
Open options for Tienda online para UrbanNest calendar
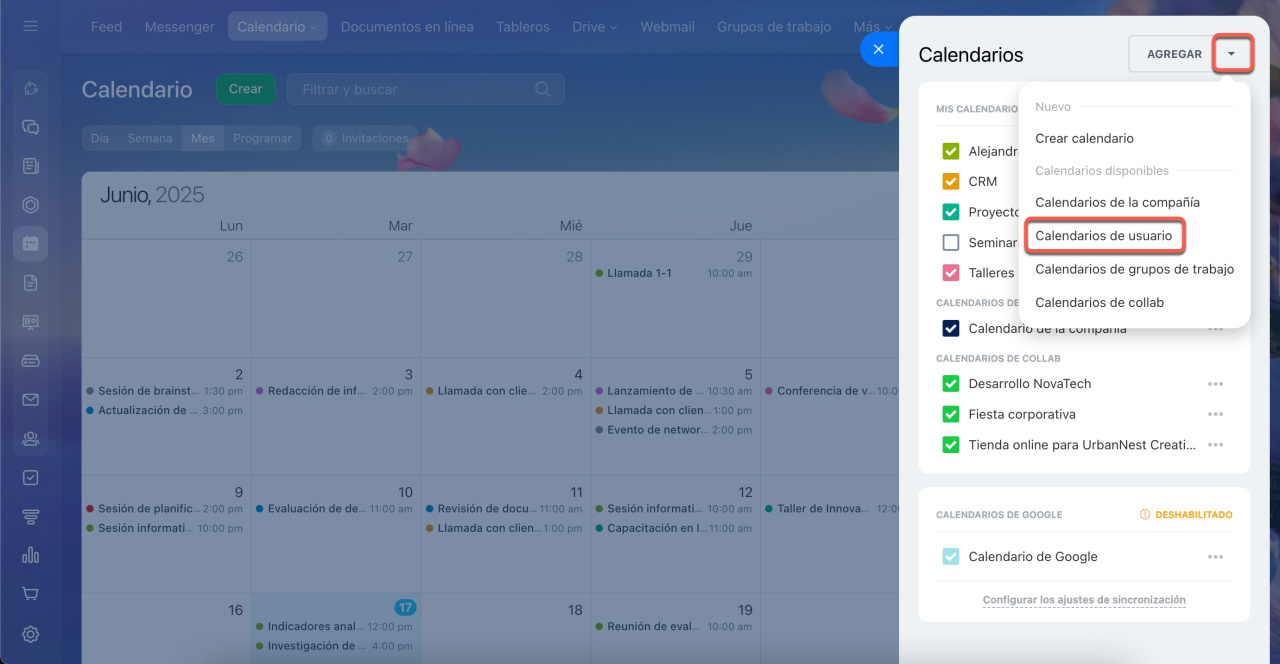point(1215,445)
